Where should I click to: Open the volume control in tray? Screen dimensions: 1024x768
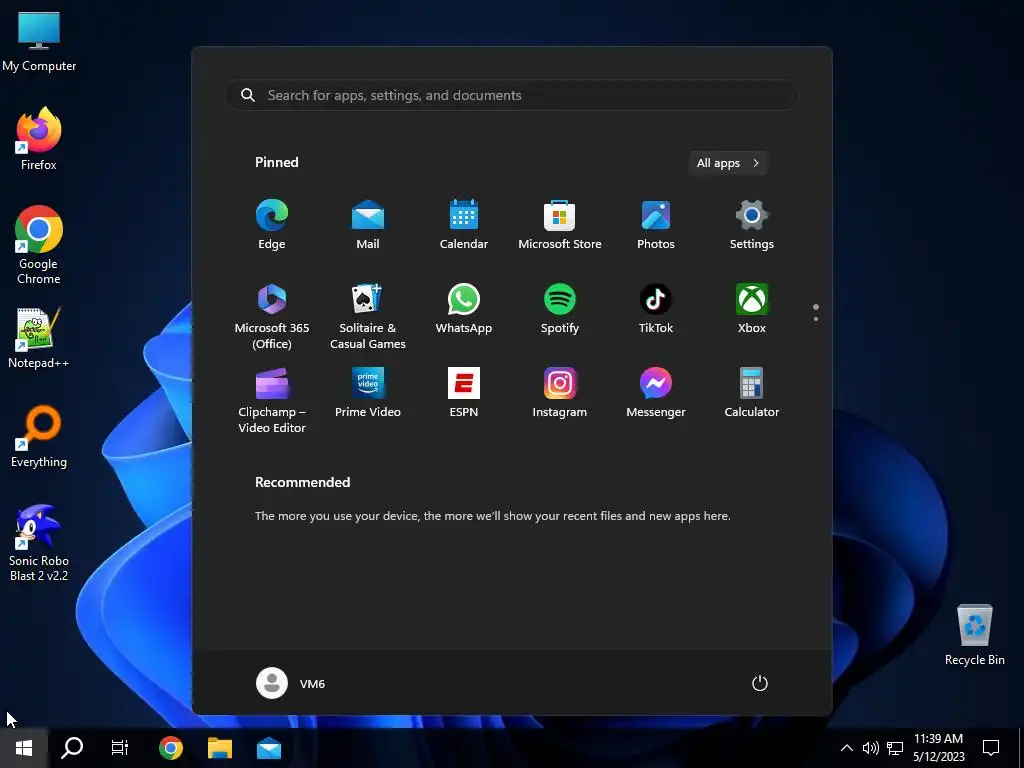tap(871, 748)
